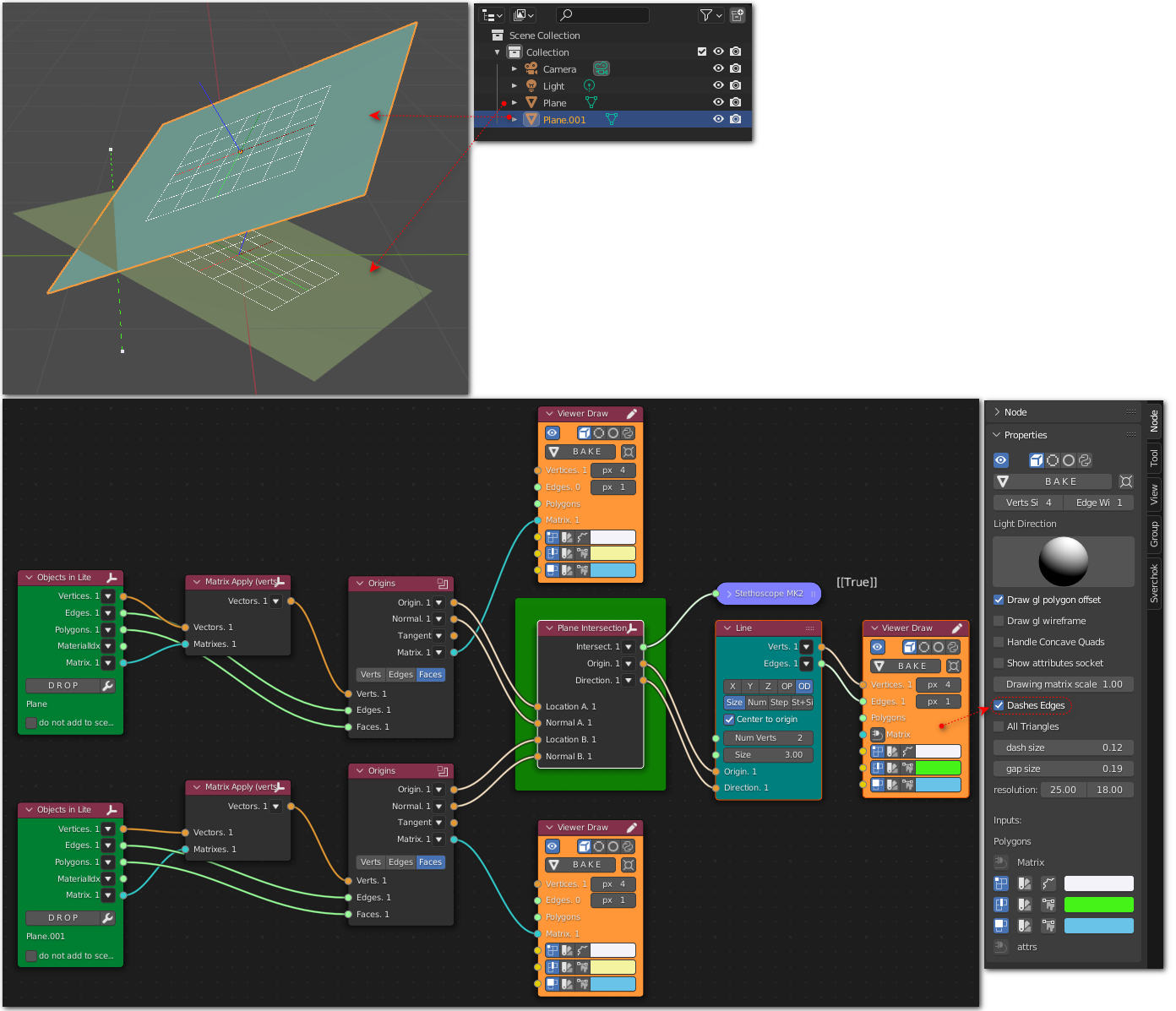The width and height of the screenshot is (1176, 1011).
Task: Toggle the eye icon on the bottom Viewer Draw node
Action: [553, 846]
